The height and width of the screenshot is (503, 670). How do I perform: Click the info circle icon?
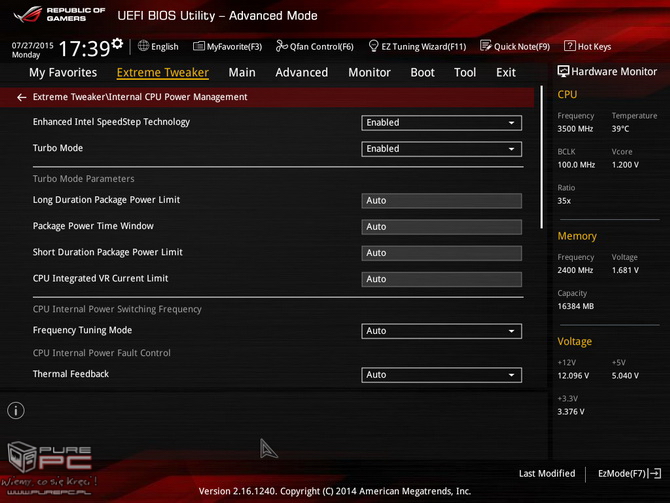[16, 411]
